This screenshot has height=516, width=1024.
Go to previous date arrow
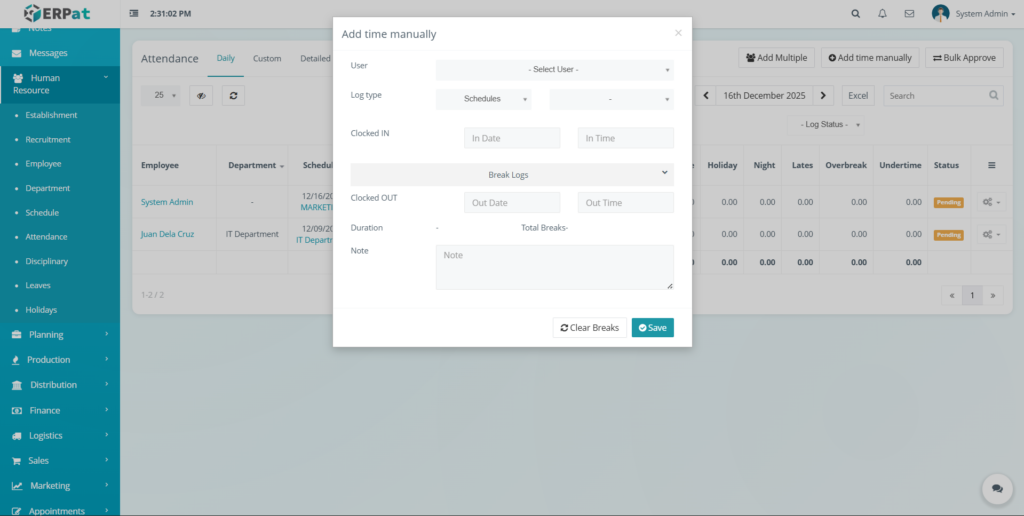706,95
